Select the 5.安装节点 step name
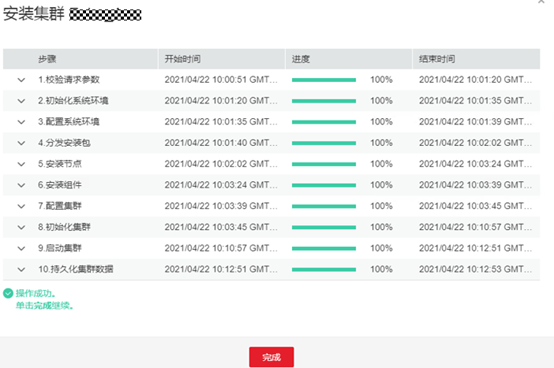Screen dimensions: 554x368 tap(60, 164)
